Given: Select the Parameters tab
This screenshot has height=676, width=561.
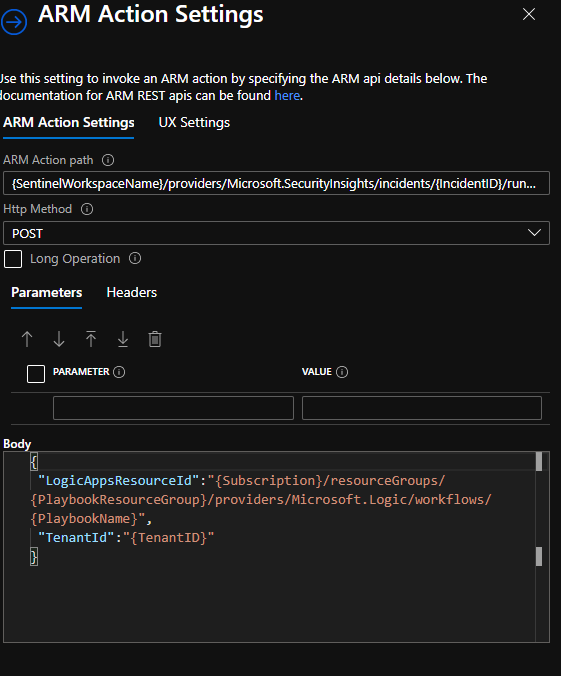Looking at the screenshot, I should (47, 292).
